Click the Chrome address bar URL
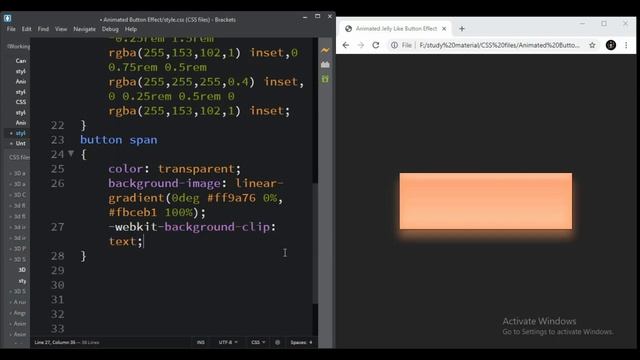 [x=499, y=45]
